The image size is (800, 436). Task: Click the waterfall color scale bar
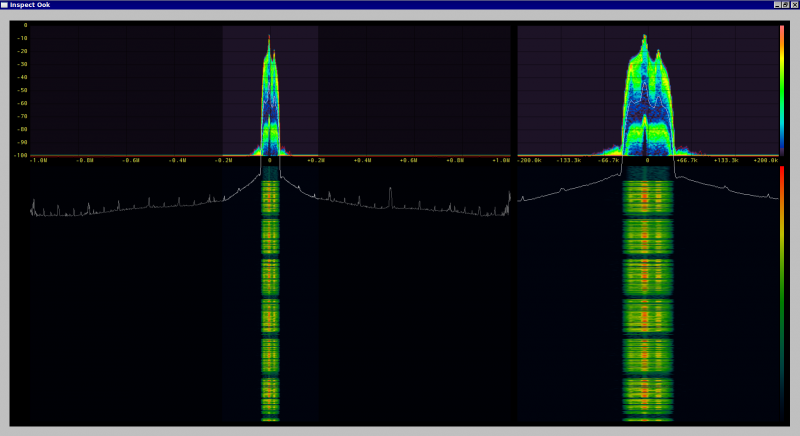point(782,290)
